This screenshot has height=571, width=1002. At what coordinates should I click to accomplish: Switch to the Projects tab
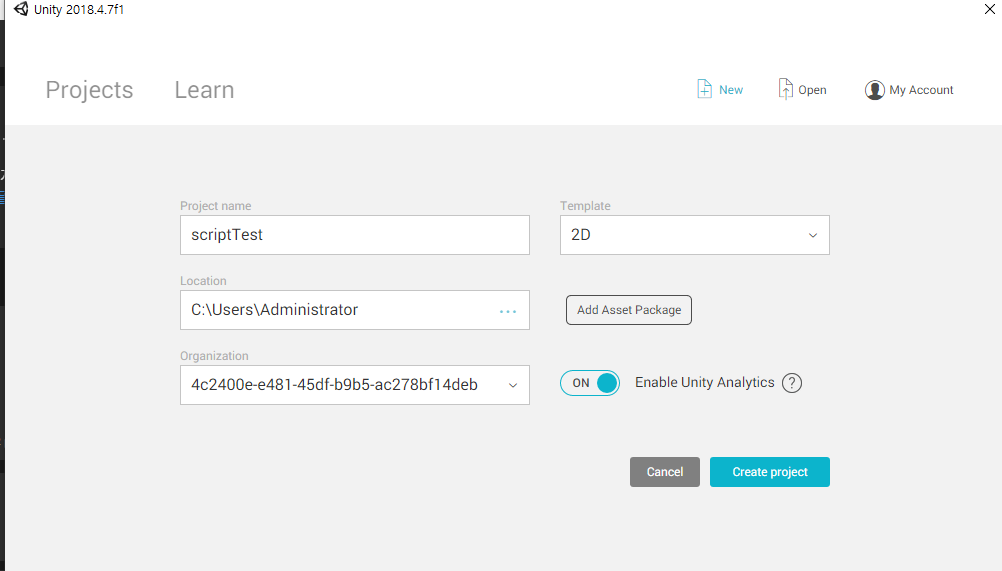[x=89, y=90]
